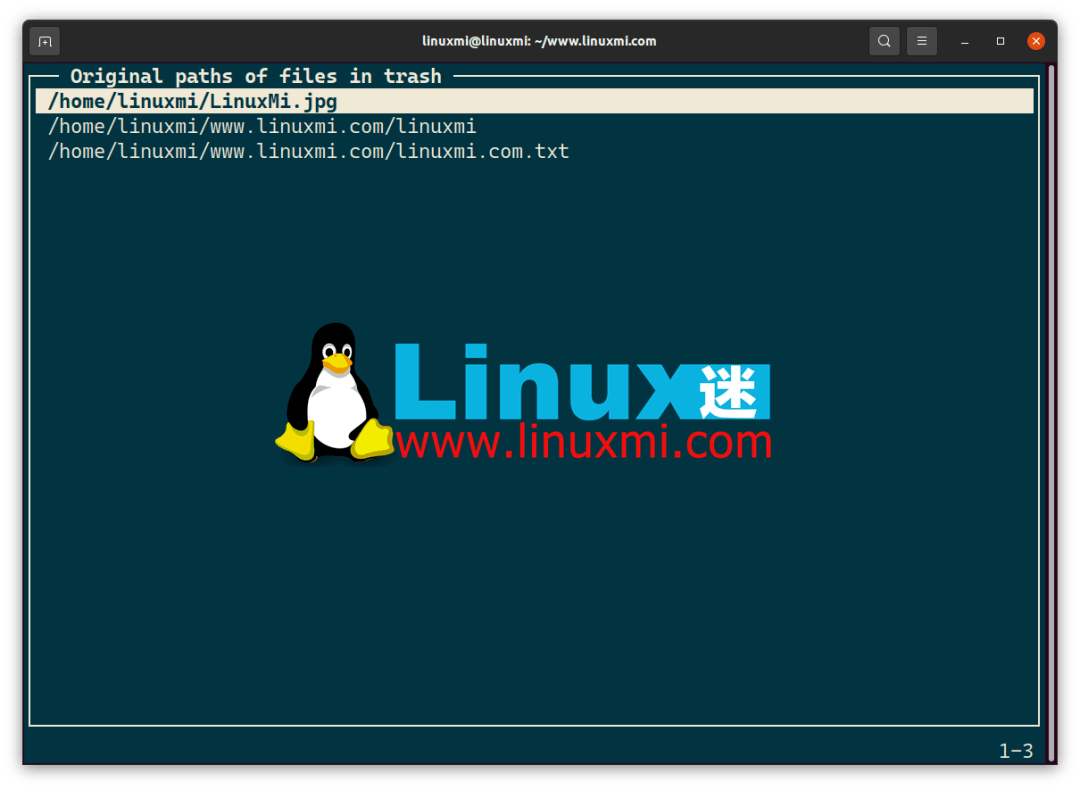The height and width of the screenshot is (790, 1080).
Task: Click the 1-3 item counter
Action: point(1016,750)
